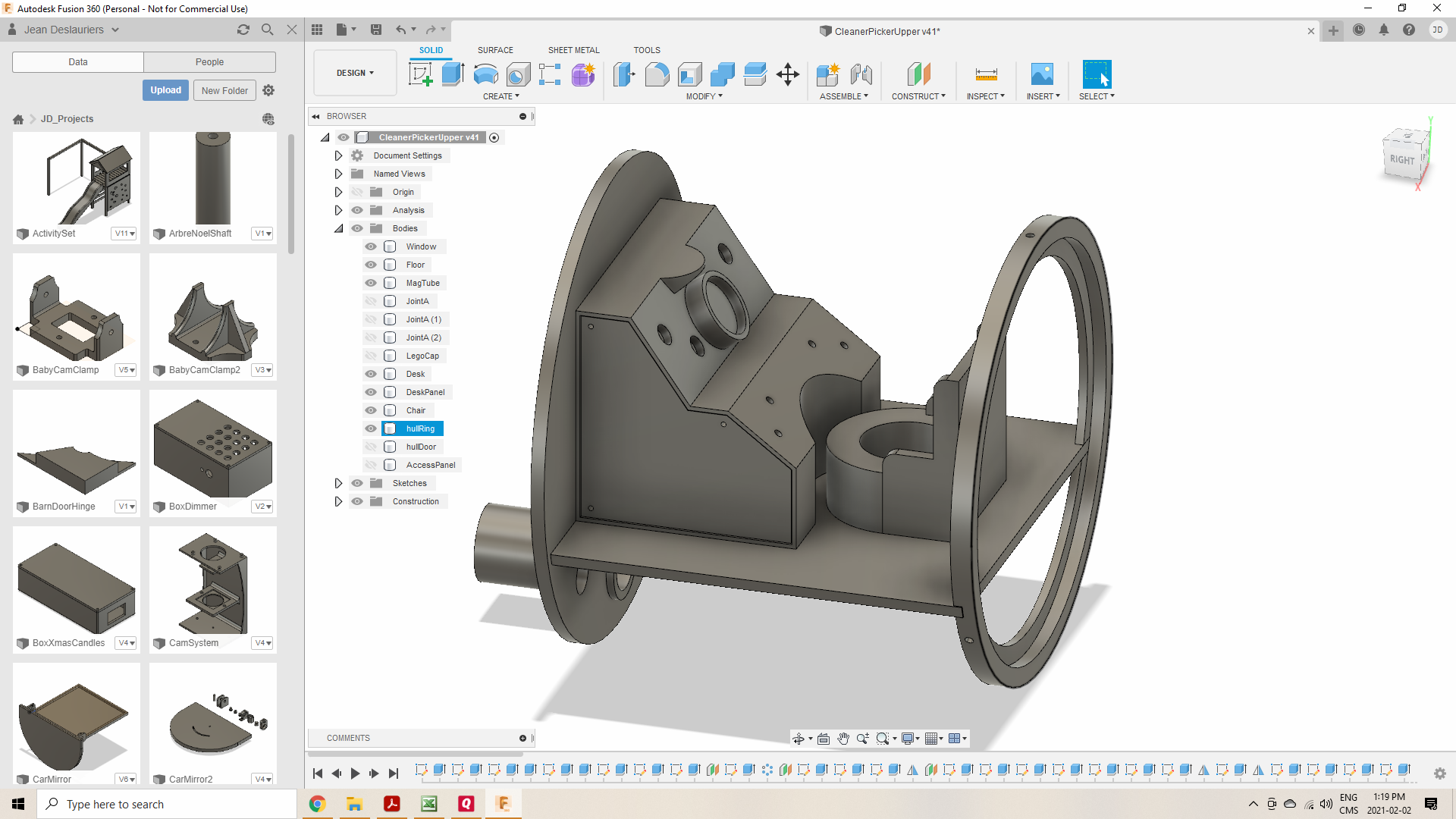Switch to the SHEET METAL tab
The image size is (1456, 819).
click(x=574, y=50)
